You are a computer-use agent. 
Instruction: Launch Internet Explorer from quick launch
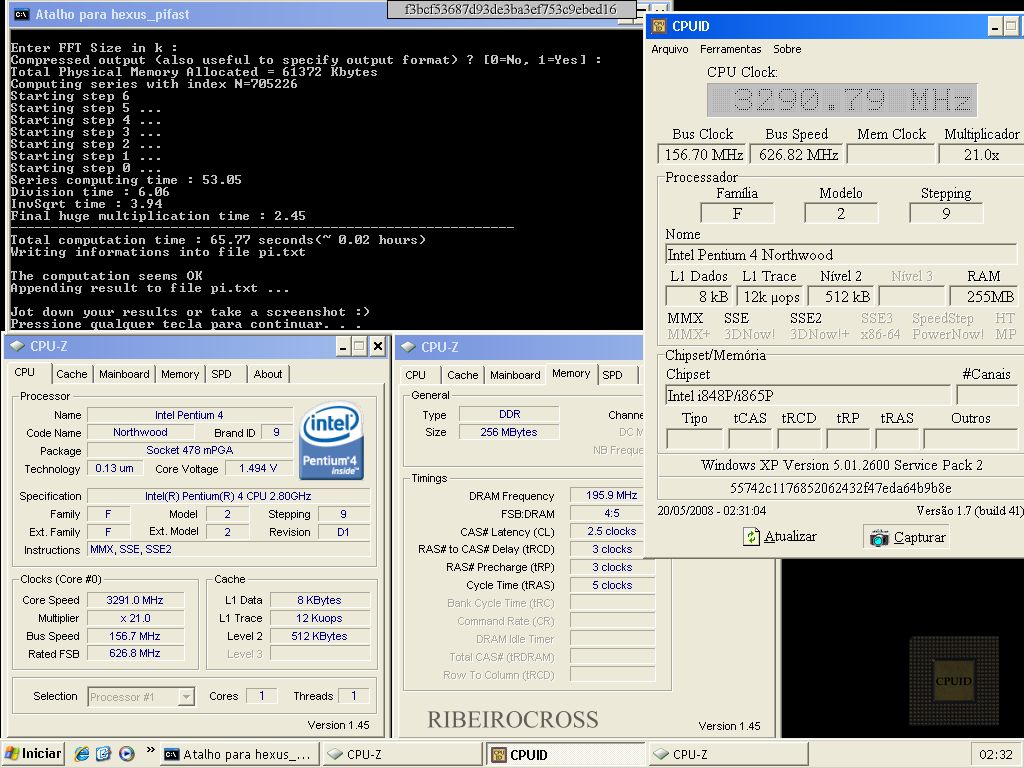(82, 754)
